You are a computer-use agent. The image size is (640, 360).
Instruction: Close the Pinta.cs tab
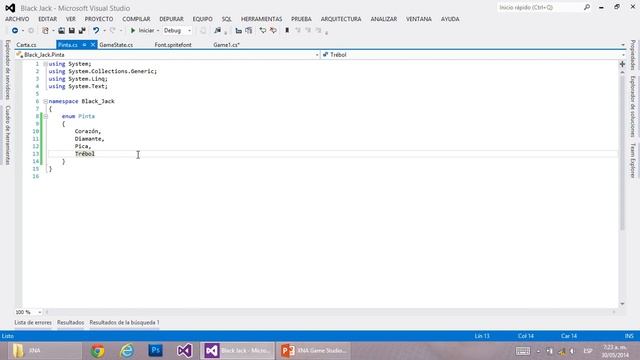[x=93, y=45]
